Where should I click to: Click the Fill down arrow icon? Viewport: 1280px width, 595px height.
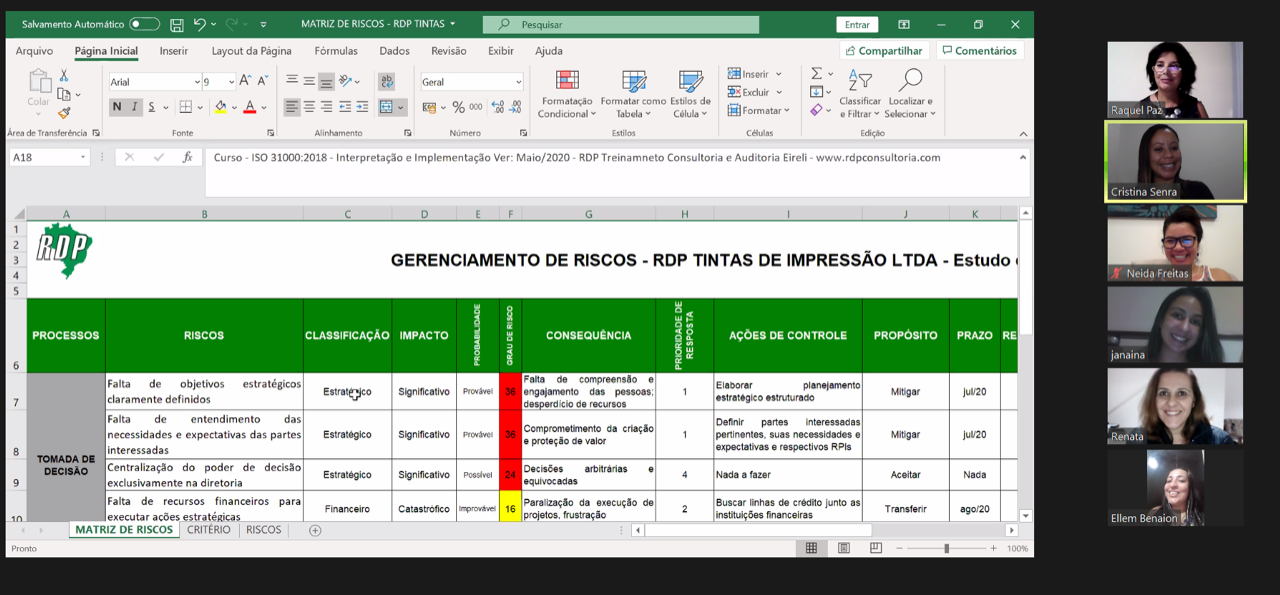[x=816, y=92]
